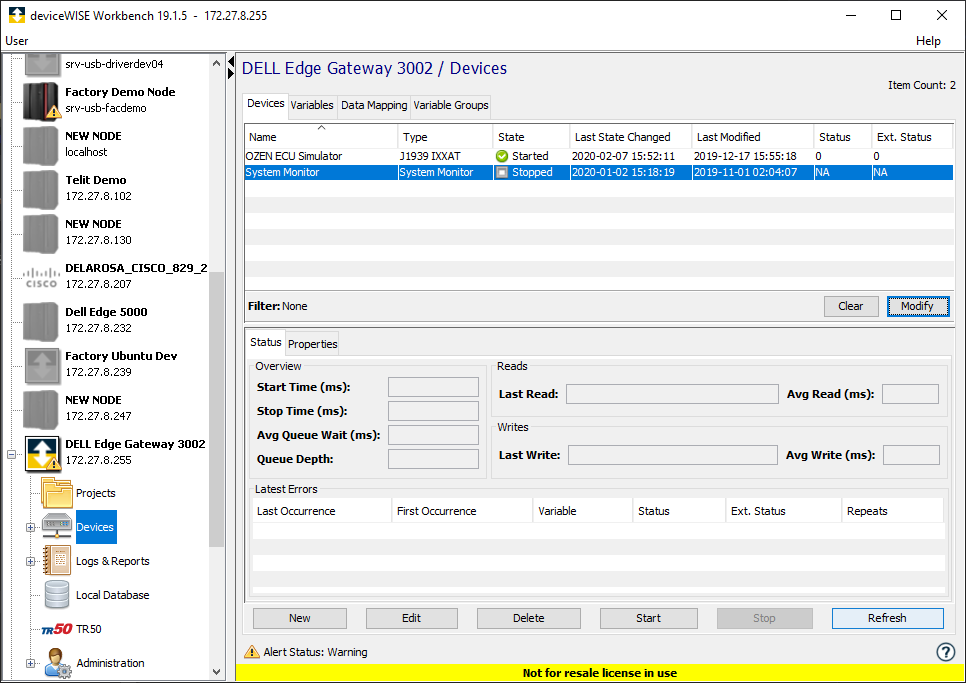
Task: Switch to the Data Mapping tab
Action: pos(374,105)
